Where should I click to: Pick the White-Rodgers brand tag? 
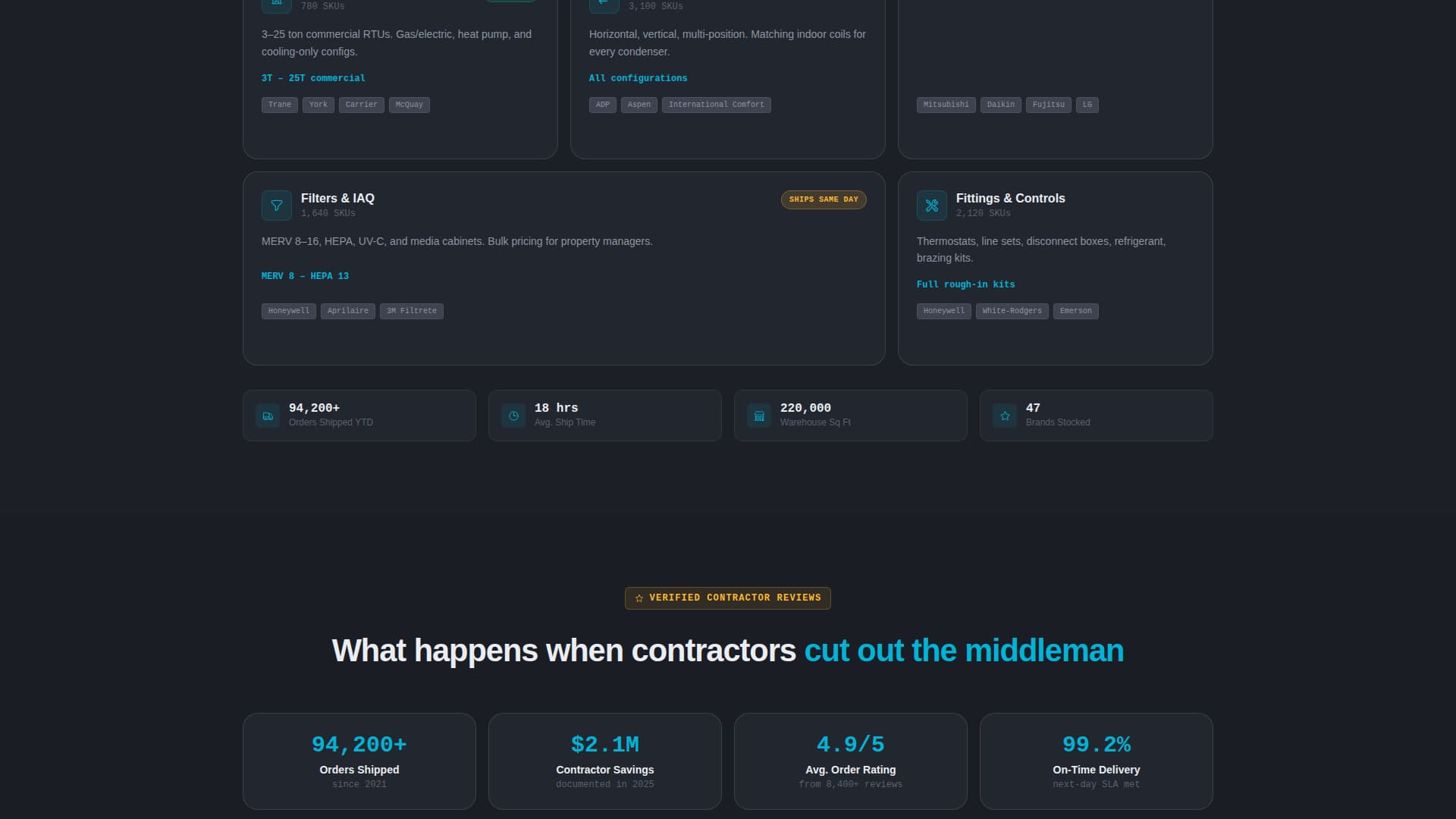[1012, 311]
